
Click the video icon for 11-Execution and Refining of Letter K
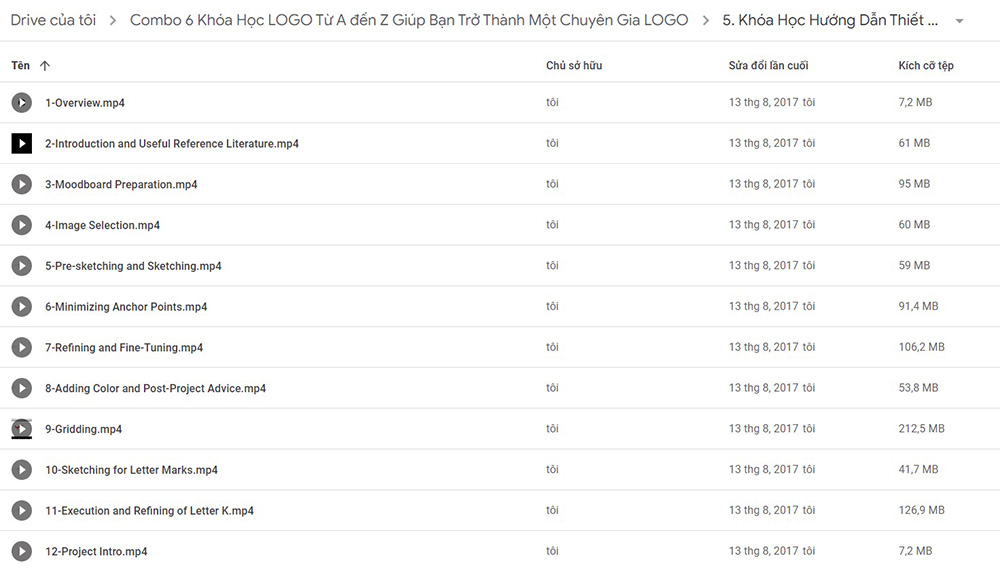click(22, 510)
